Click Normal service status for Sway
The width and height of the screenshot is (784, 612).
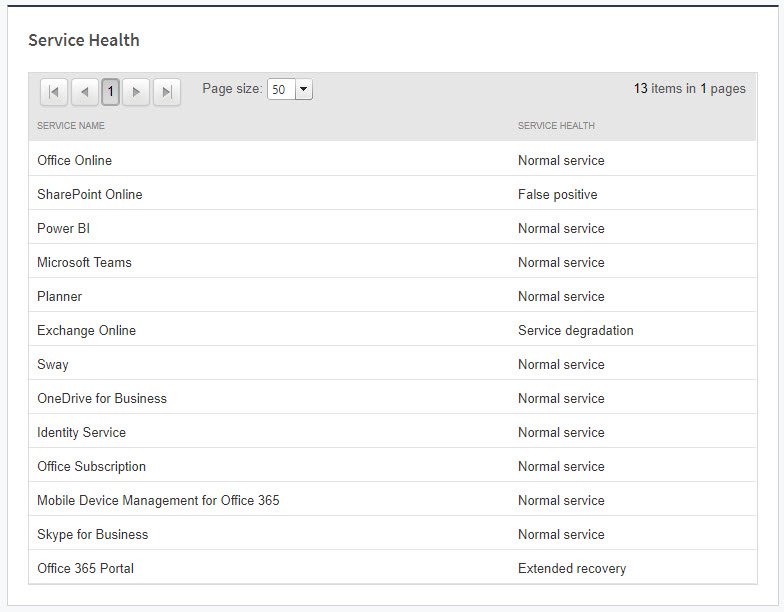561,364
